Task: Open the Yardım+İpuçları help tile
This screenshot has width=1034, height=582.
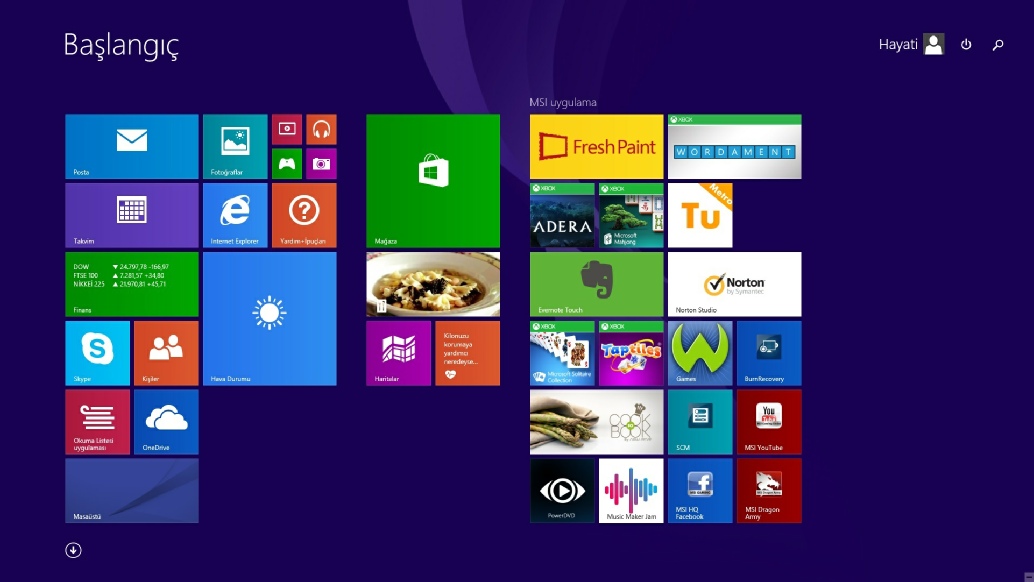Action: pyautogui.click(x=304, y=216)
